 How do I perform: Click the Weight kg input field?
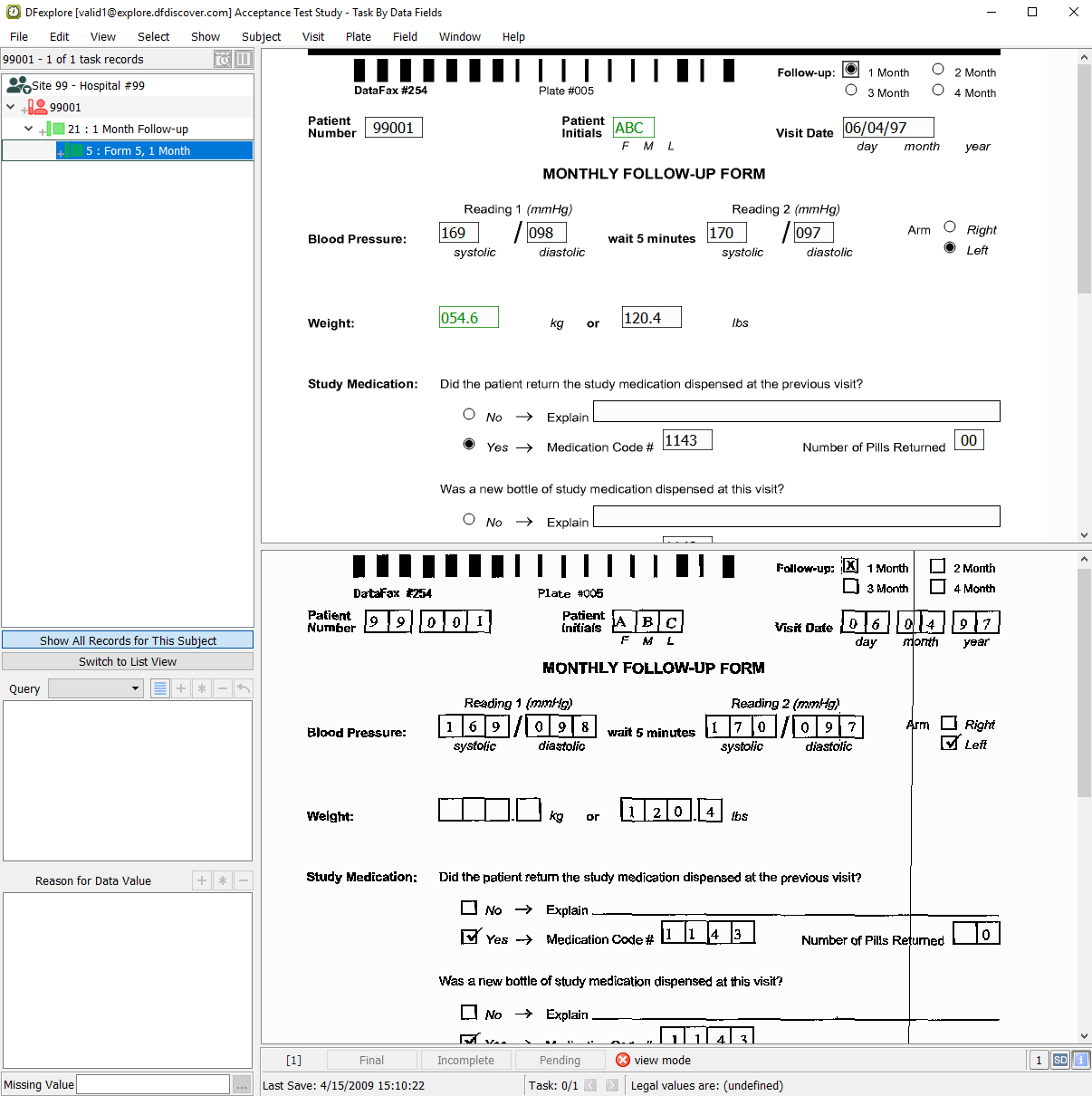[469, 318]
